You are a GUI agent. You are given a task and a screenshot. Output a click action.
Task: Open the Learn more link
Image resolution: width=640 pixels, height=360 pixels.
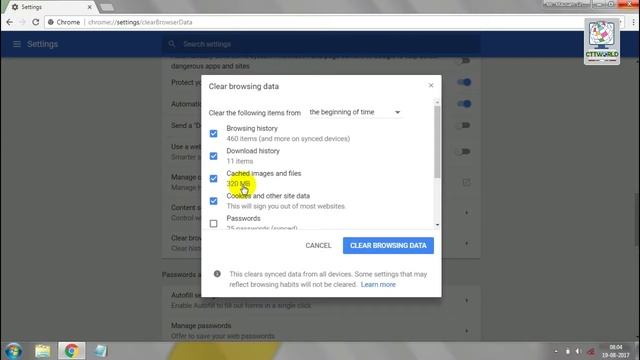tap(378, 284)
